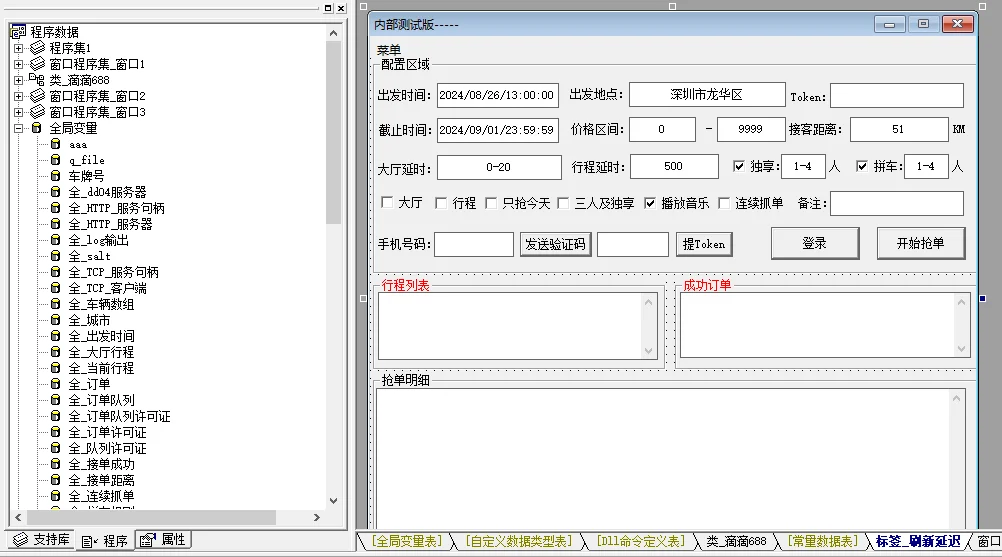Close the left tree panel

tap(341, 8)
